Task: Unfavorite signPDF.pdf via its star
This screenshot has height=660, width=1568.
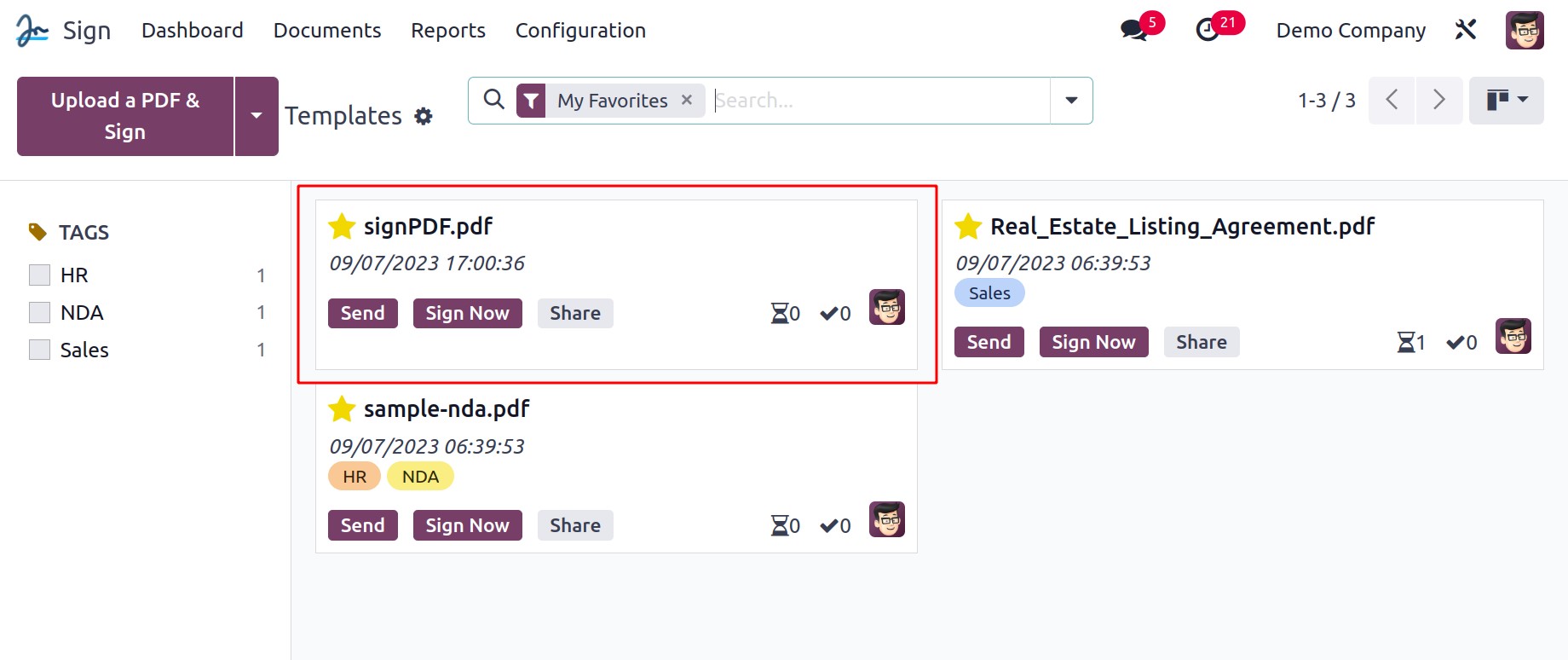Action: tap(342, 226)
